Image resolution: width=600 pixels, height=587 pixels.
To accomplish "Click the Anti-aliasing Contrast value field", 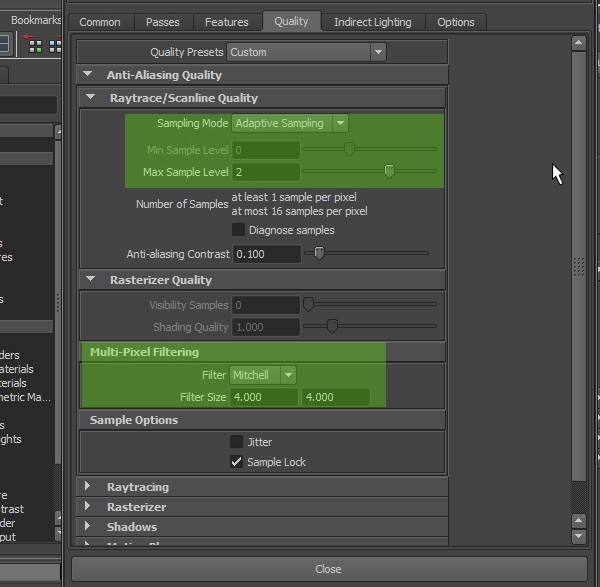I will pos(267,254).
